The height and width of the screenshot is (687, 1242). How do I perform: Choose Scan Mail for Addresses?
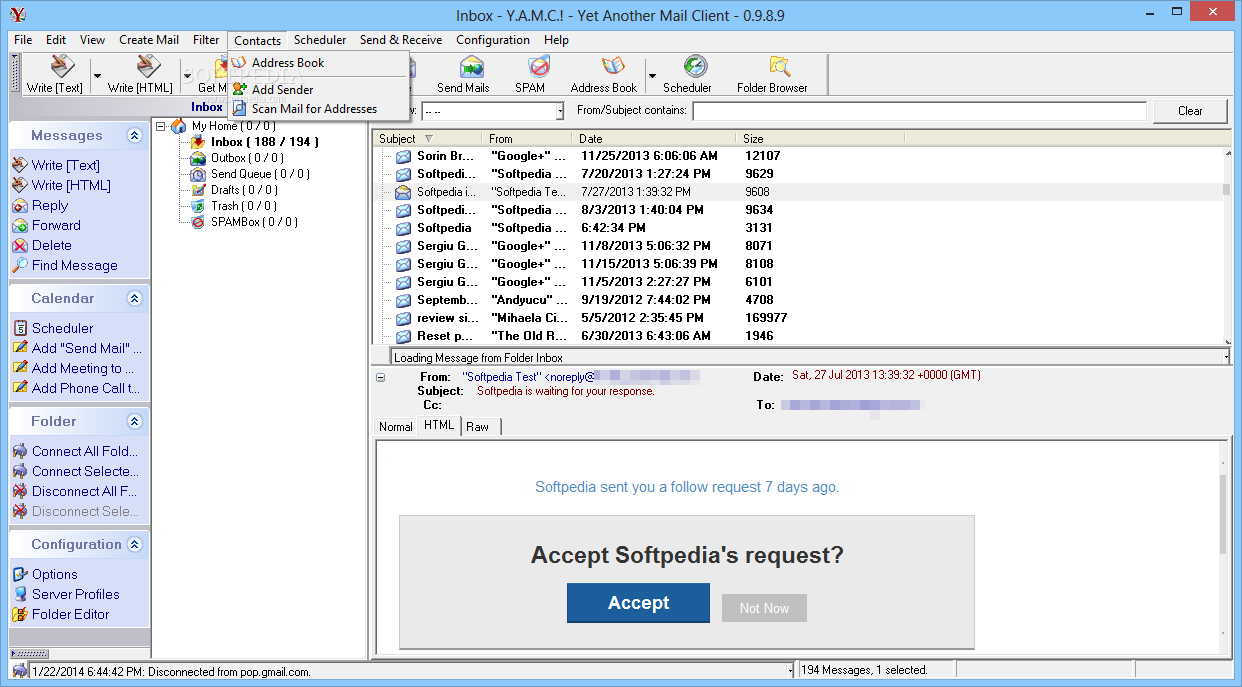(314, 109)
